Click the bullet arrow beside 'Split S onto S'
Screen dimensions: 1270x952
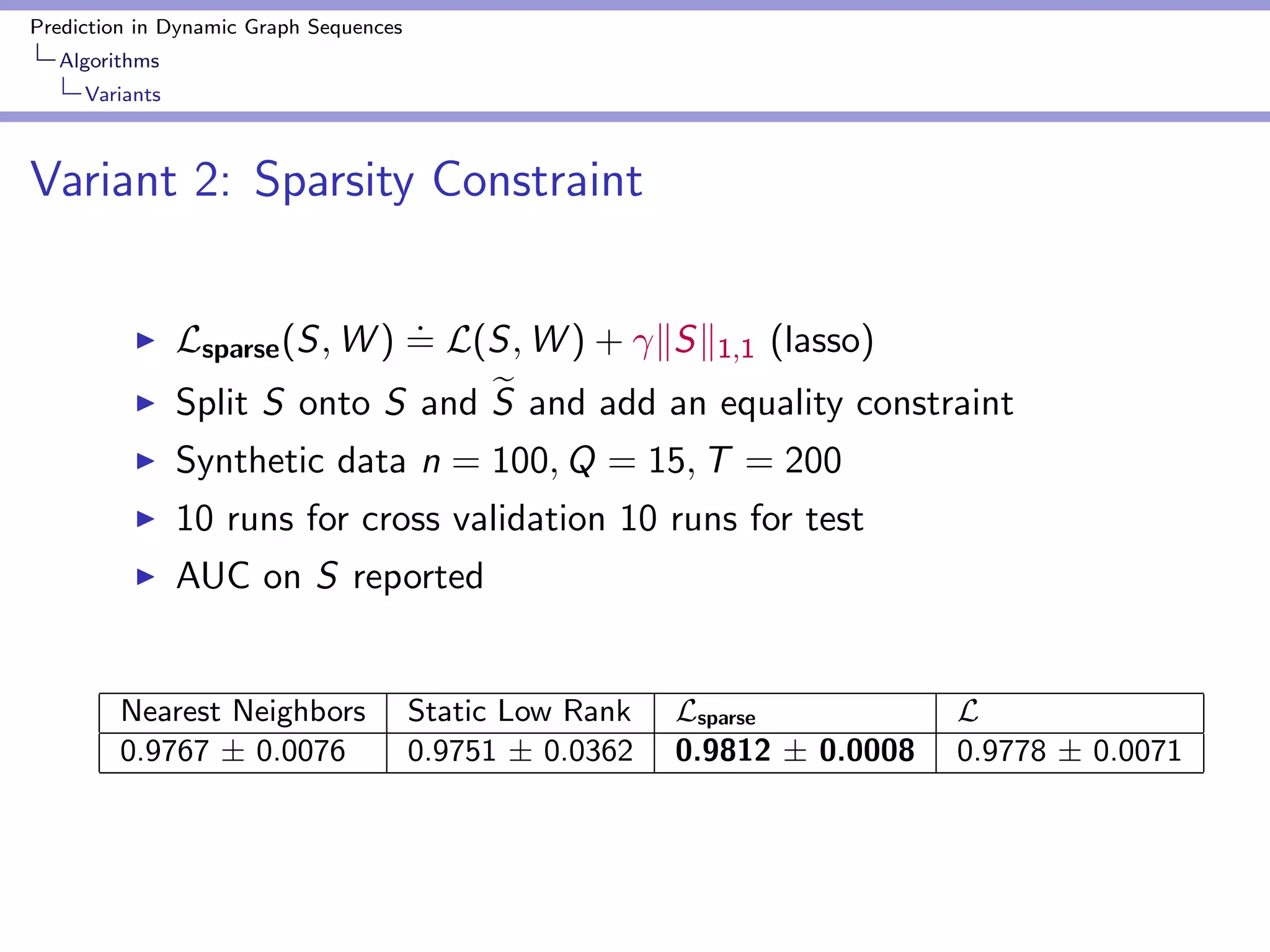point(145,403)
